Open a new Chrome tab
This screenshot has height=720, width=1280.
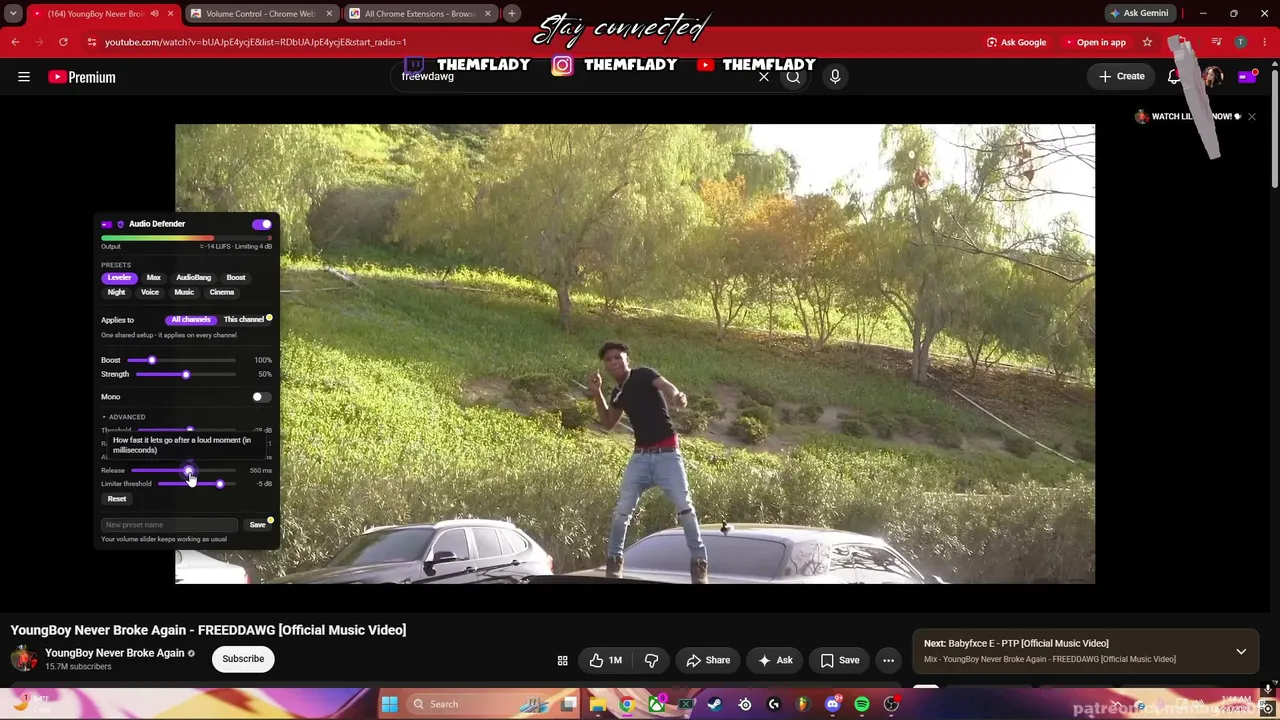[x=511, y=13]
